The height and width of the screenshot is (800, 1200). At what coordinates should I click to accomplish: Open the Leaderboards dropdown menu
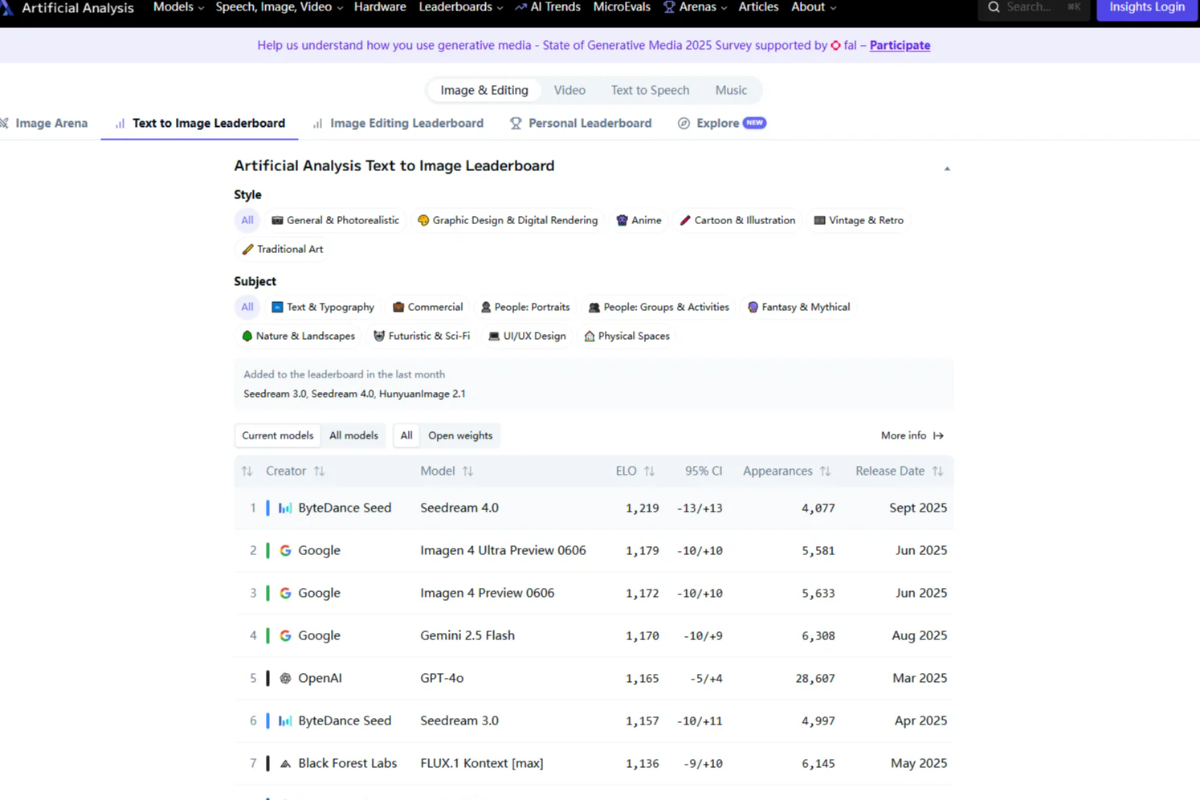(462, 7)
